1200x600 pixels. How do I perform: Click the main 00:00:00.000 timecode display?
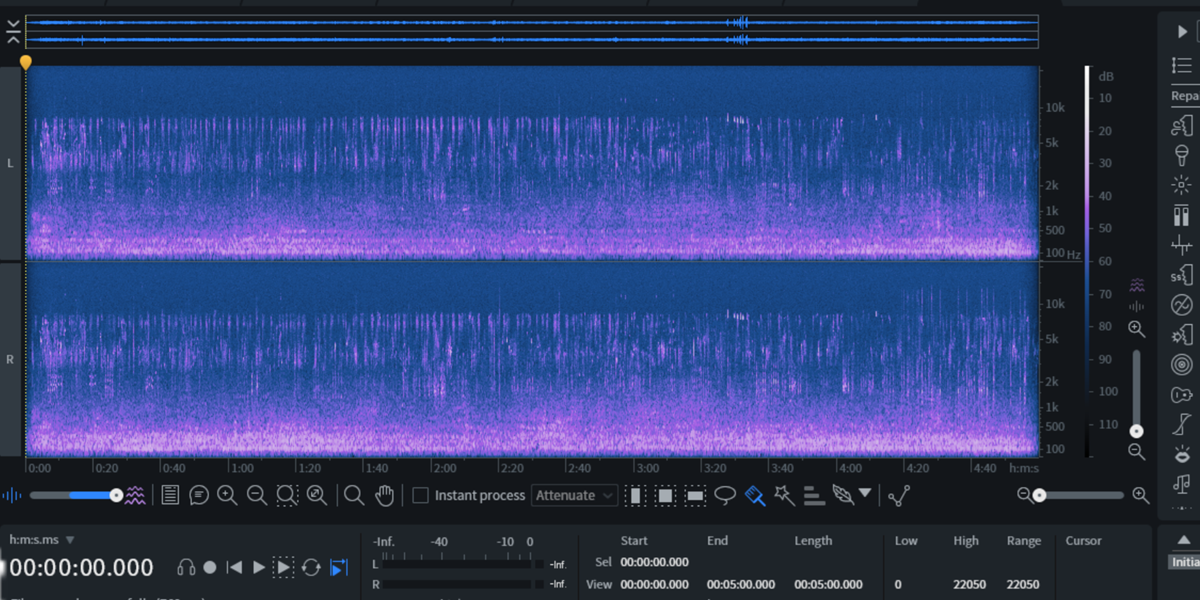pos(82,568)
